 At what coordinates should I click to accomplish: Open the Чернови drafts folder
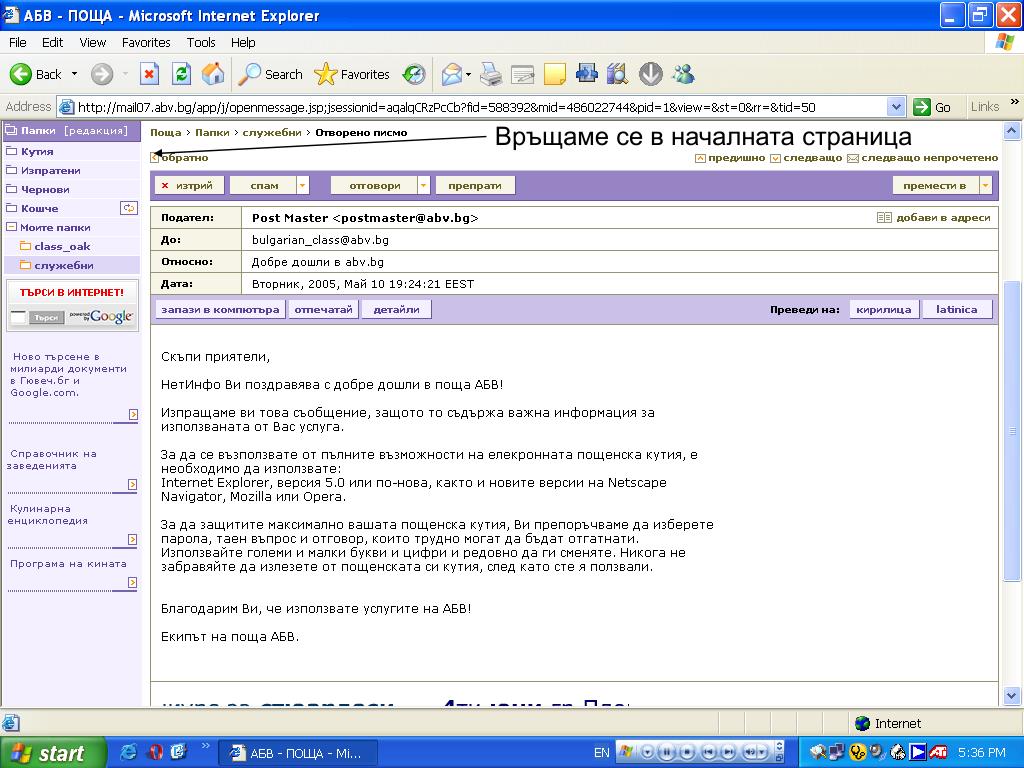tap(45, 189)
